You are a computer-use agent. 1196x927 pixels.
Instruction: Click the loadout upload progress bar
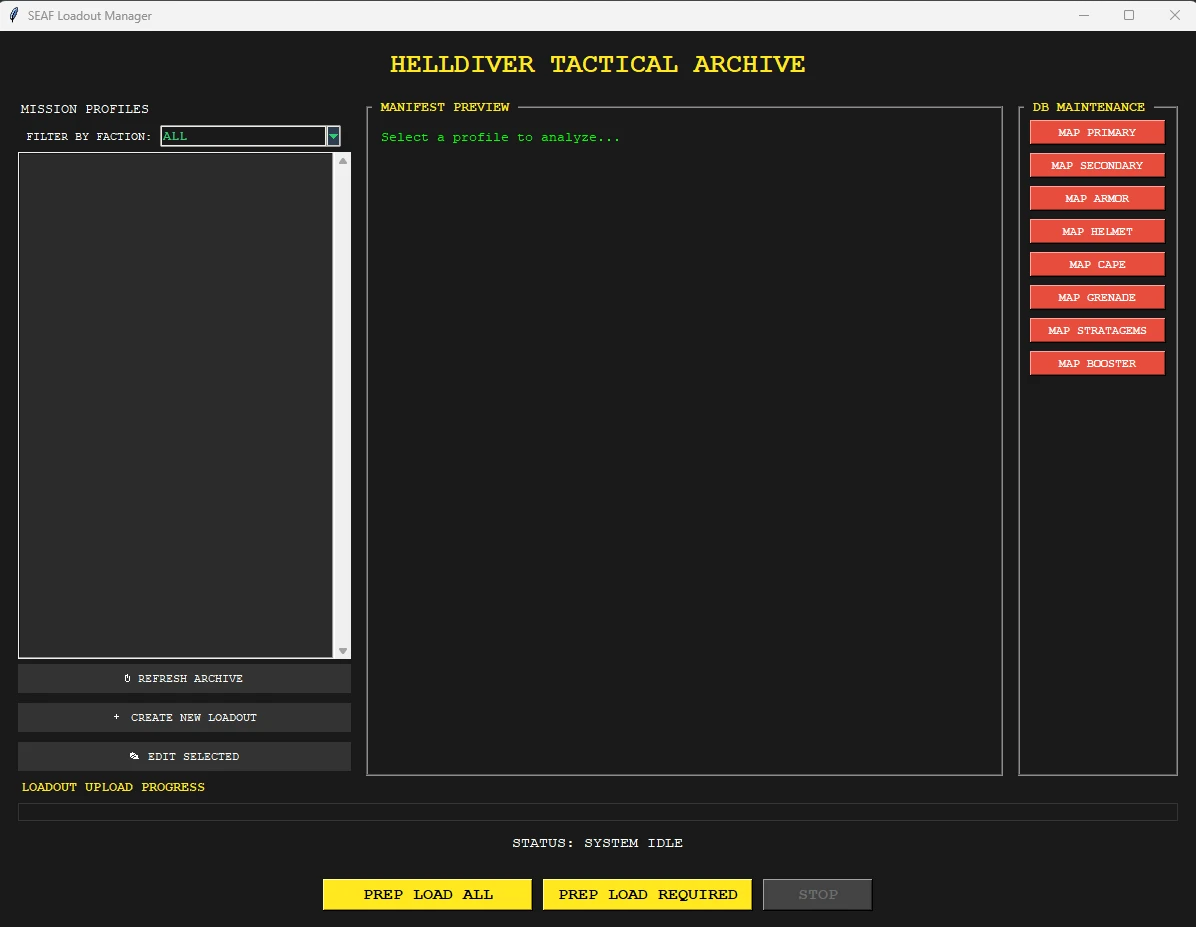[597, 812]
